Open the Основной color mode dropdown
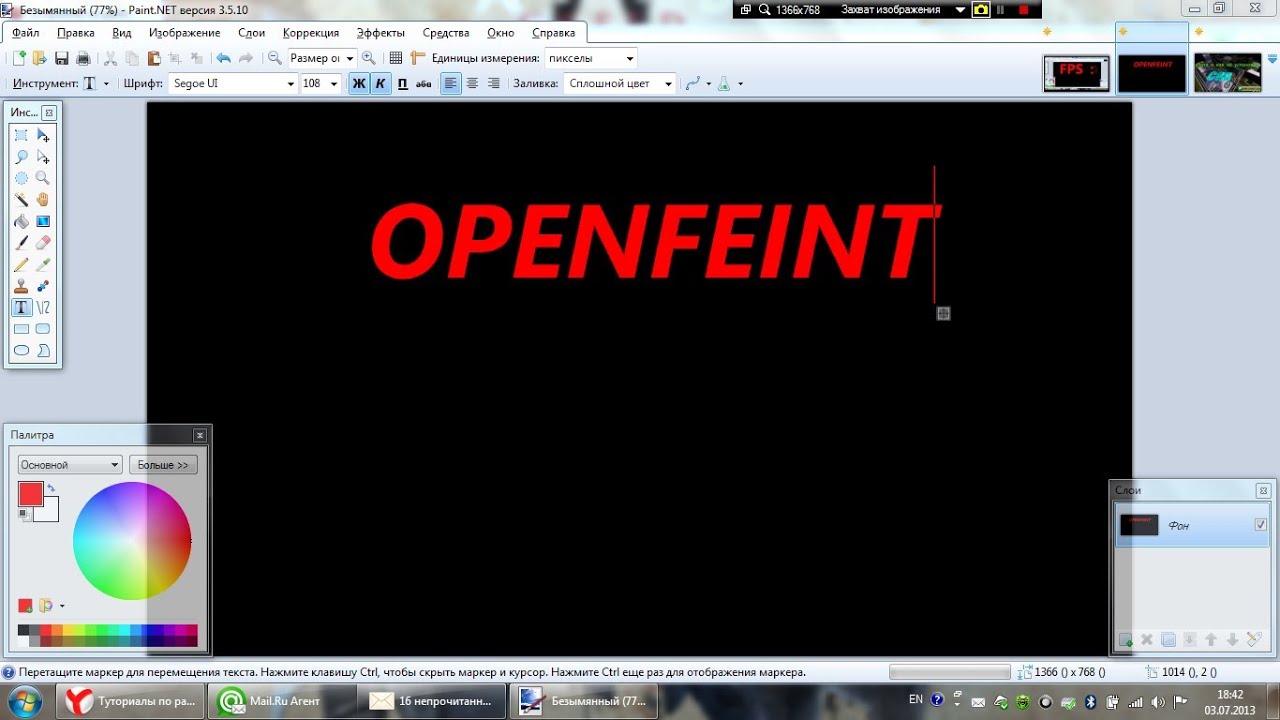This screenshot has height=720, width=1280. click(70, 465)
